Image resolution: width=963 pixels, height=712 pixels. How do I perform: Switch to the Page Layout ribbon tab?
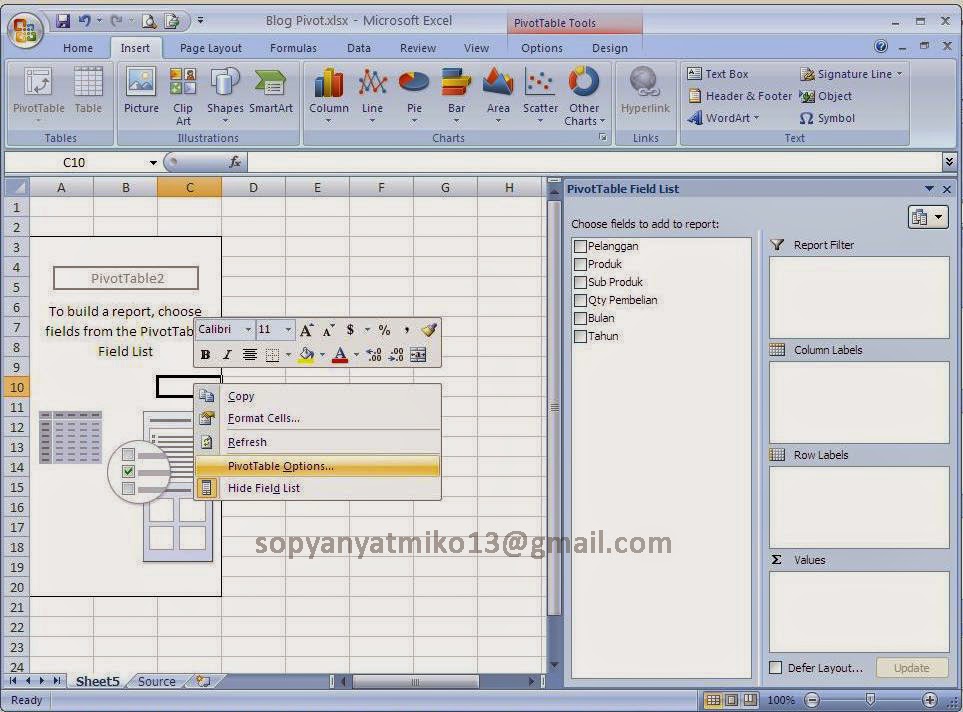pyautogui.click(x=208, y=47)
